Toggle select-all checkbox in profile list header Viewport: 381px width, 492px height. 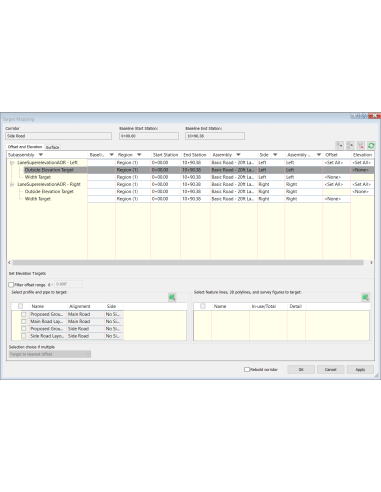pos(20,306)
